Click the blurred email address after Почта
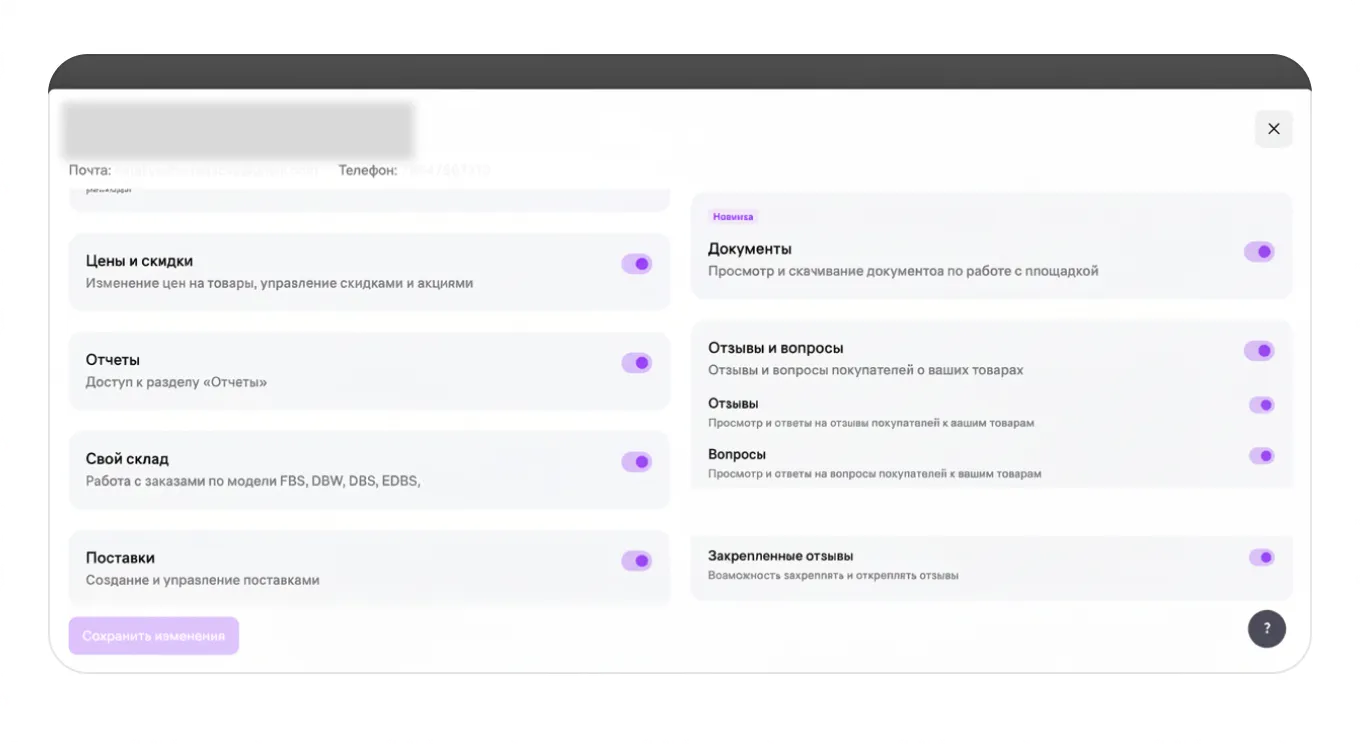 click(x=218, y=171)
